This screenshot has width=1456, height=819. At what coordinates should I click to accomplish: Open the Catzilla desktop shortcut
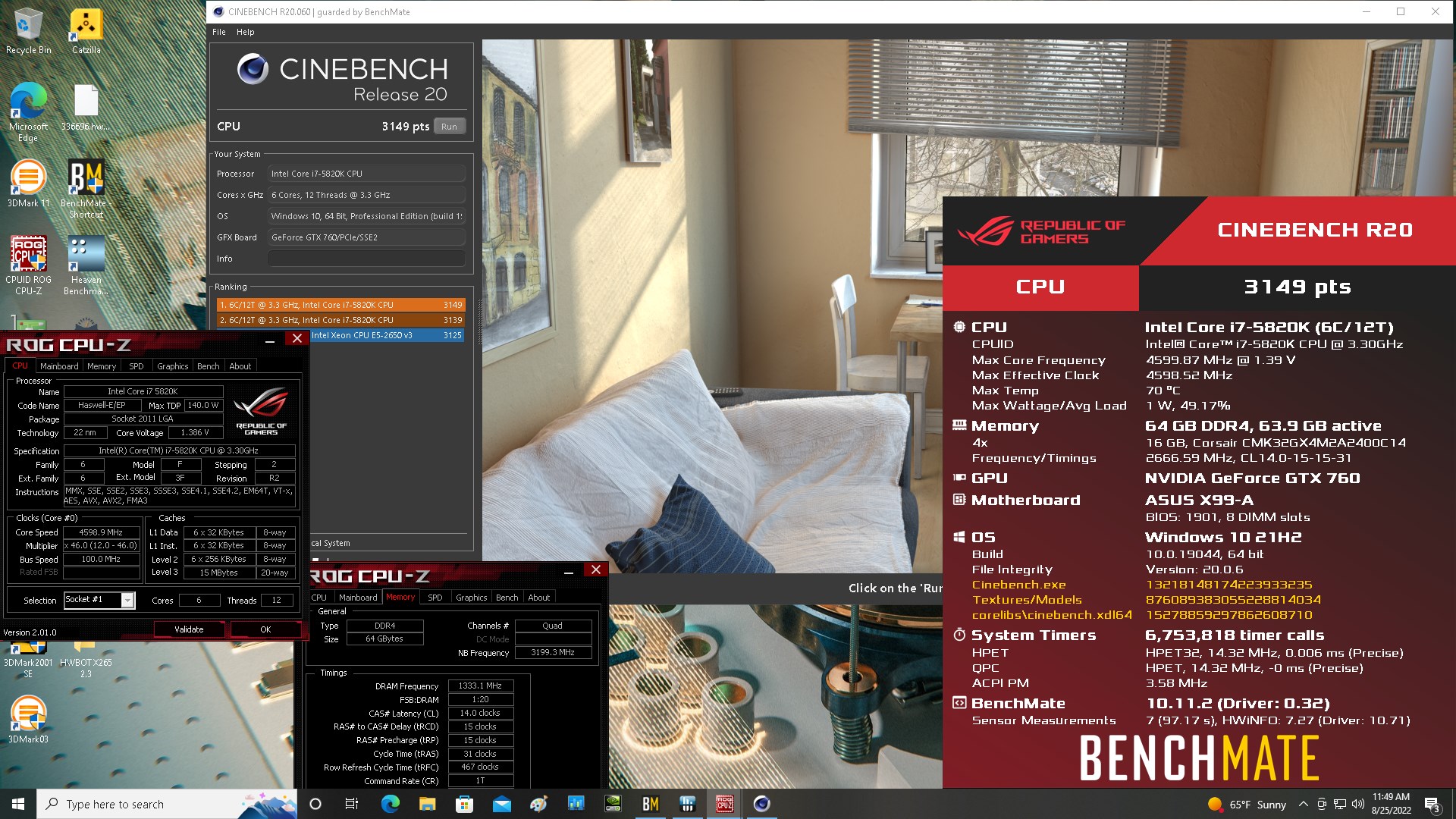86,31
